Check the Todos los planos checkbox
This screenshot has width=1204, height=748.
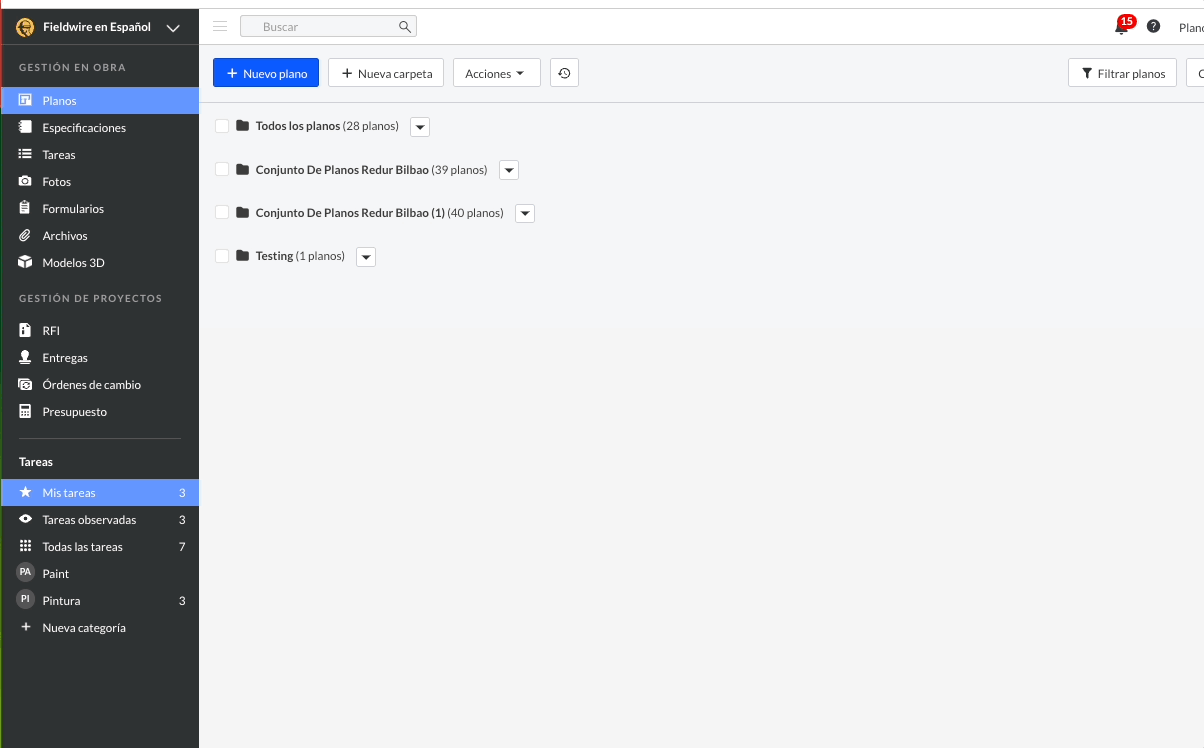[x=222, y=125]
